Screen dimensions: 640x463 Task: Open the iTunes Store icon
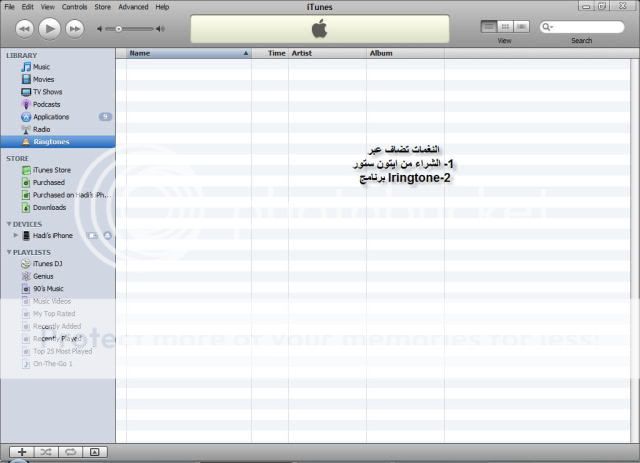click(x=26, y=170)
